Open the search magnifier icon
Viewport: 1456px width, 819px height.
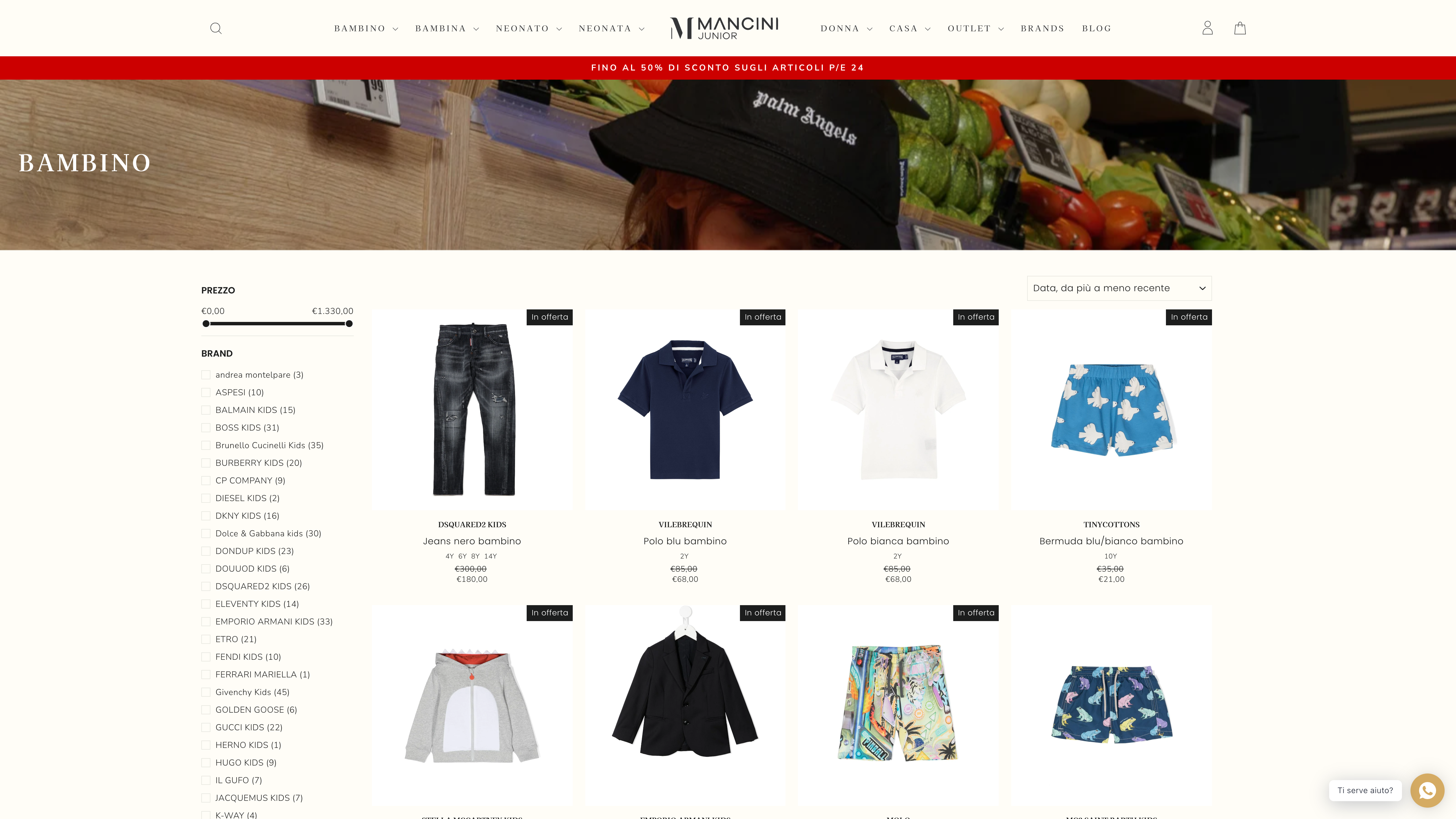(215, 28)
